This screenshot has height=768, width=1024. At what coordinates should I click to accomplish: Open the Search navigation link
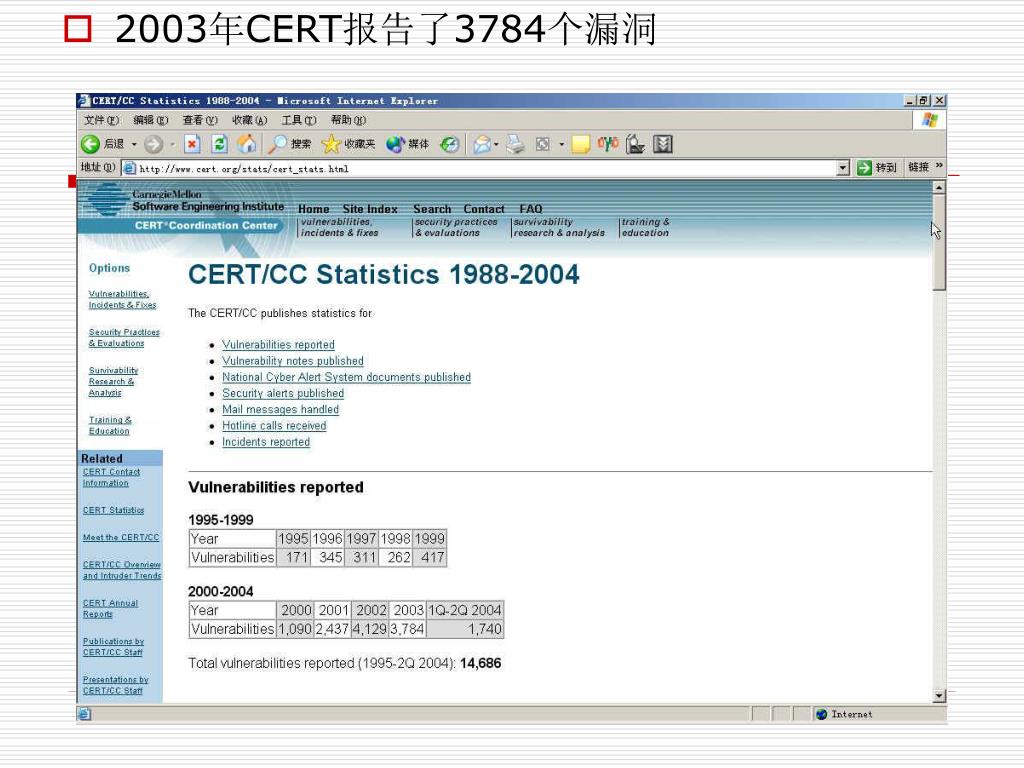(x=432, y=209)
